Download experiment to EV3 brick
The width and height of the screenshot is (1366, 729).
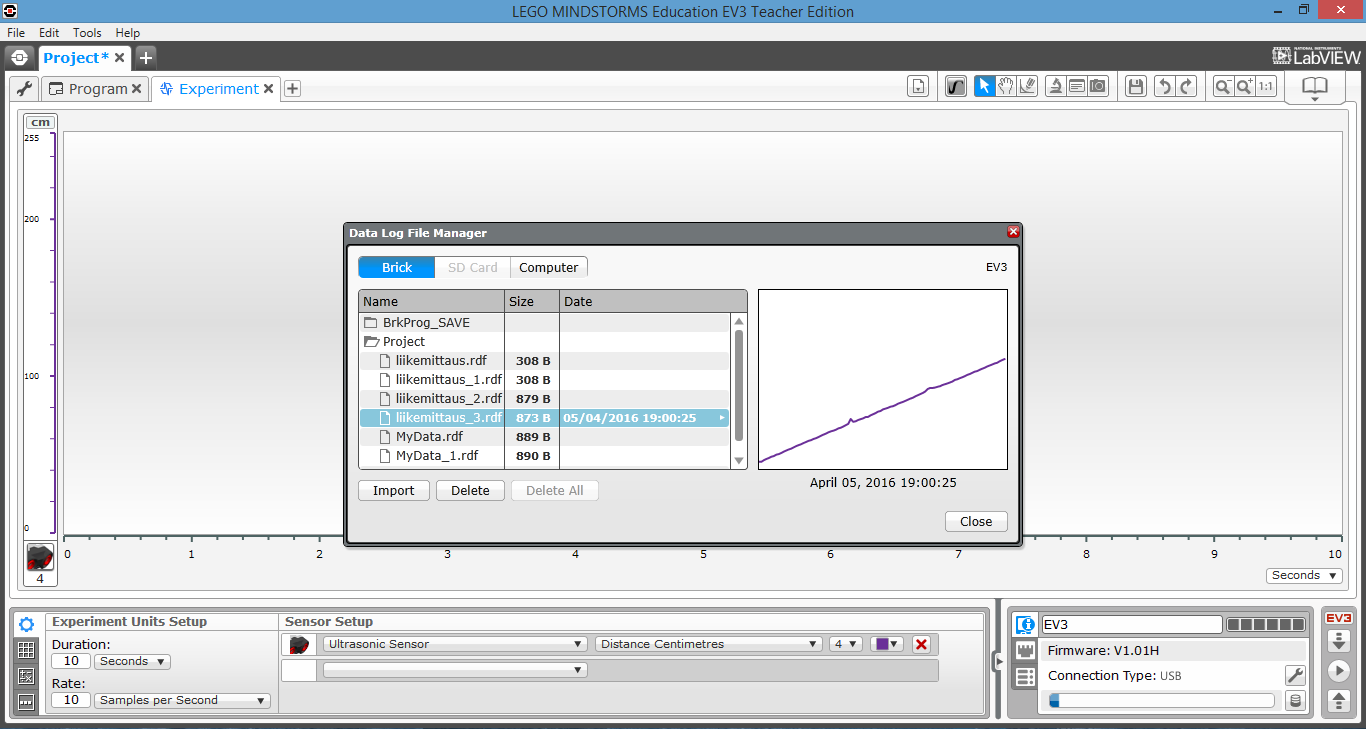click(1338, 641)
